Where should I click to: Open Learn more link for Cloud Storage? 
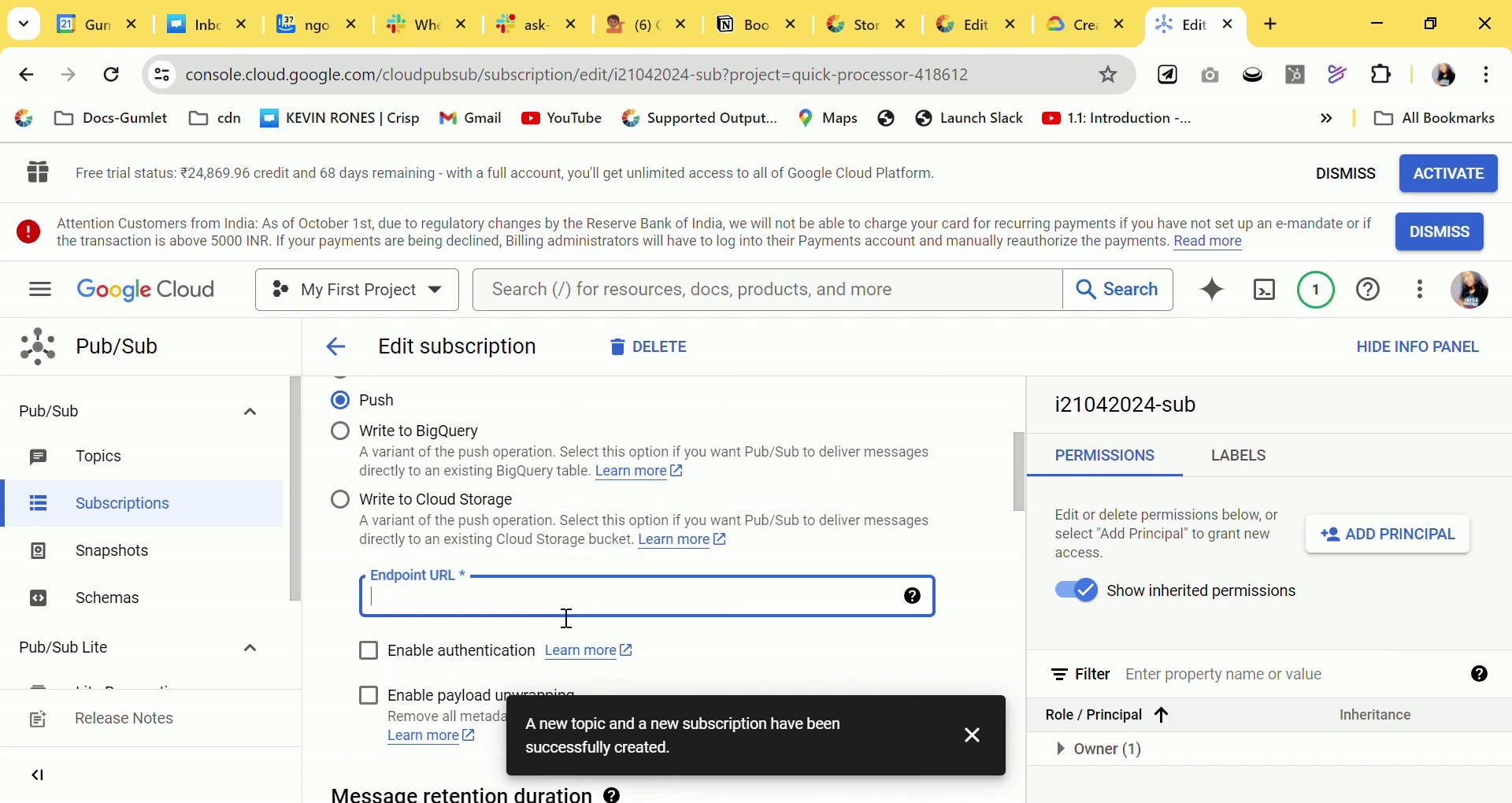click(x=682, y=539)
